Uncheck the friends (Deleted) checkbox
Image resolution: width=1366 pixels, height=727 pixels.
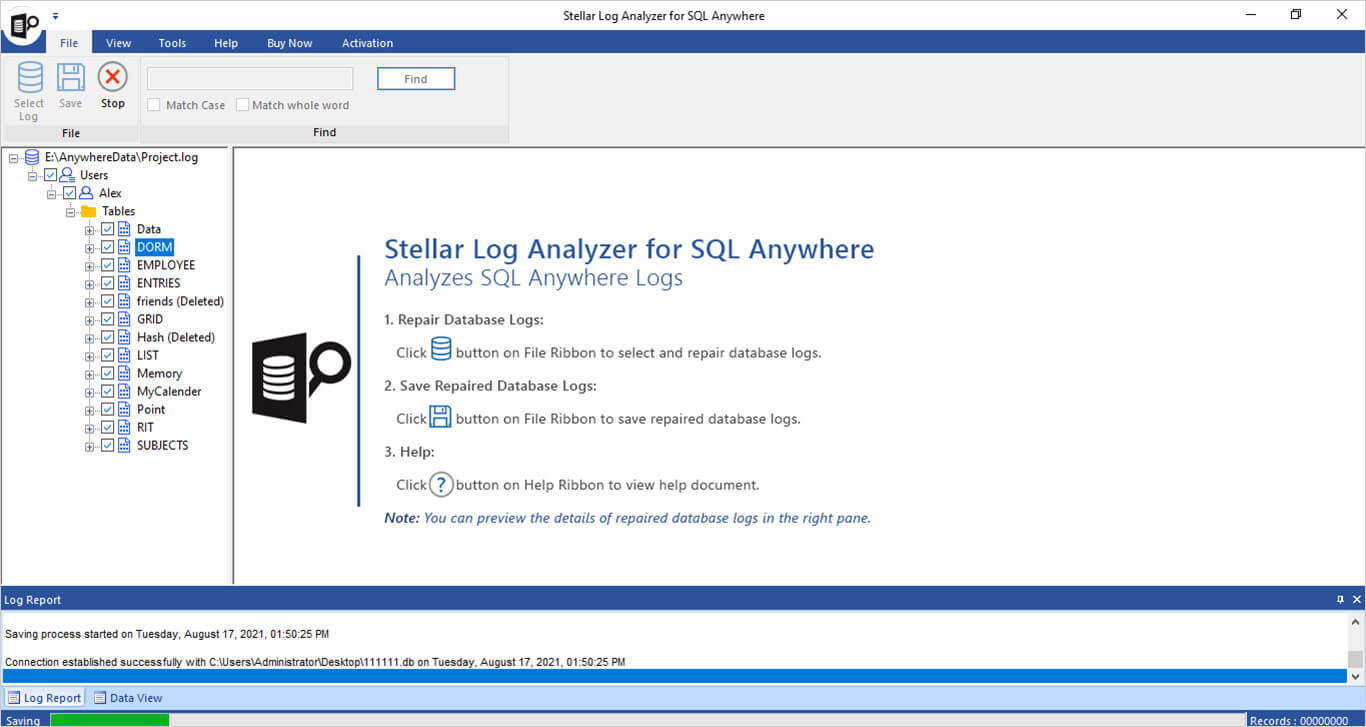tap(108, 301)
